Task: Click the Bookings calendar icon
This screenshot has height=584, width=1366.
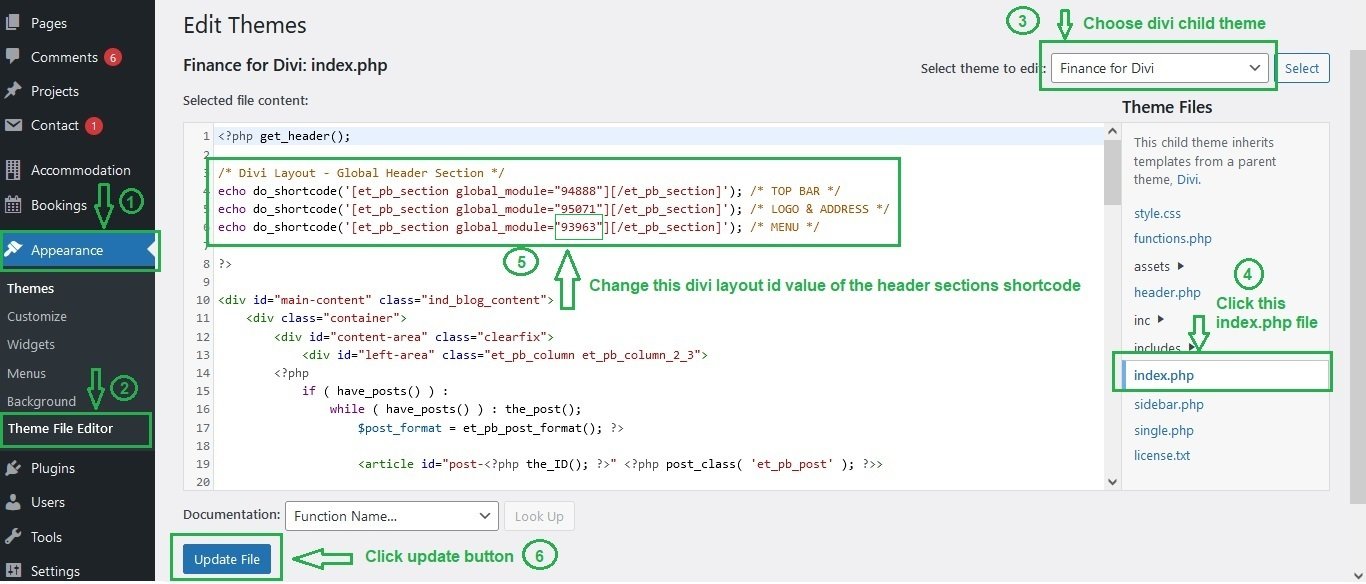Action: point(13,205)
